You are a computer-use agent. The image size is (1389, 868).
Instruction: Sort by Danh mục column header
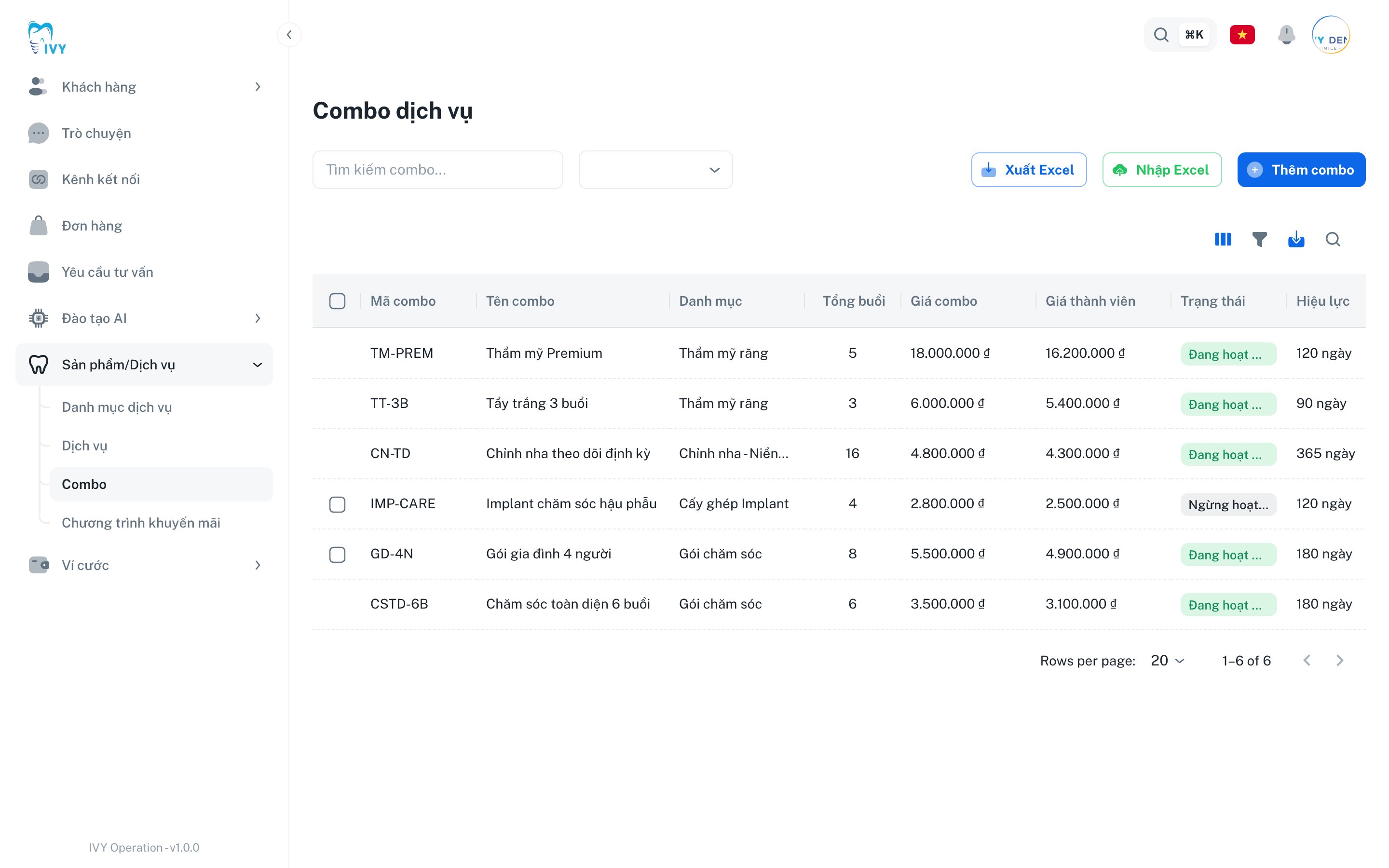click(710, 301)
